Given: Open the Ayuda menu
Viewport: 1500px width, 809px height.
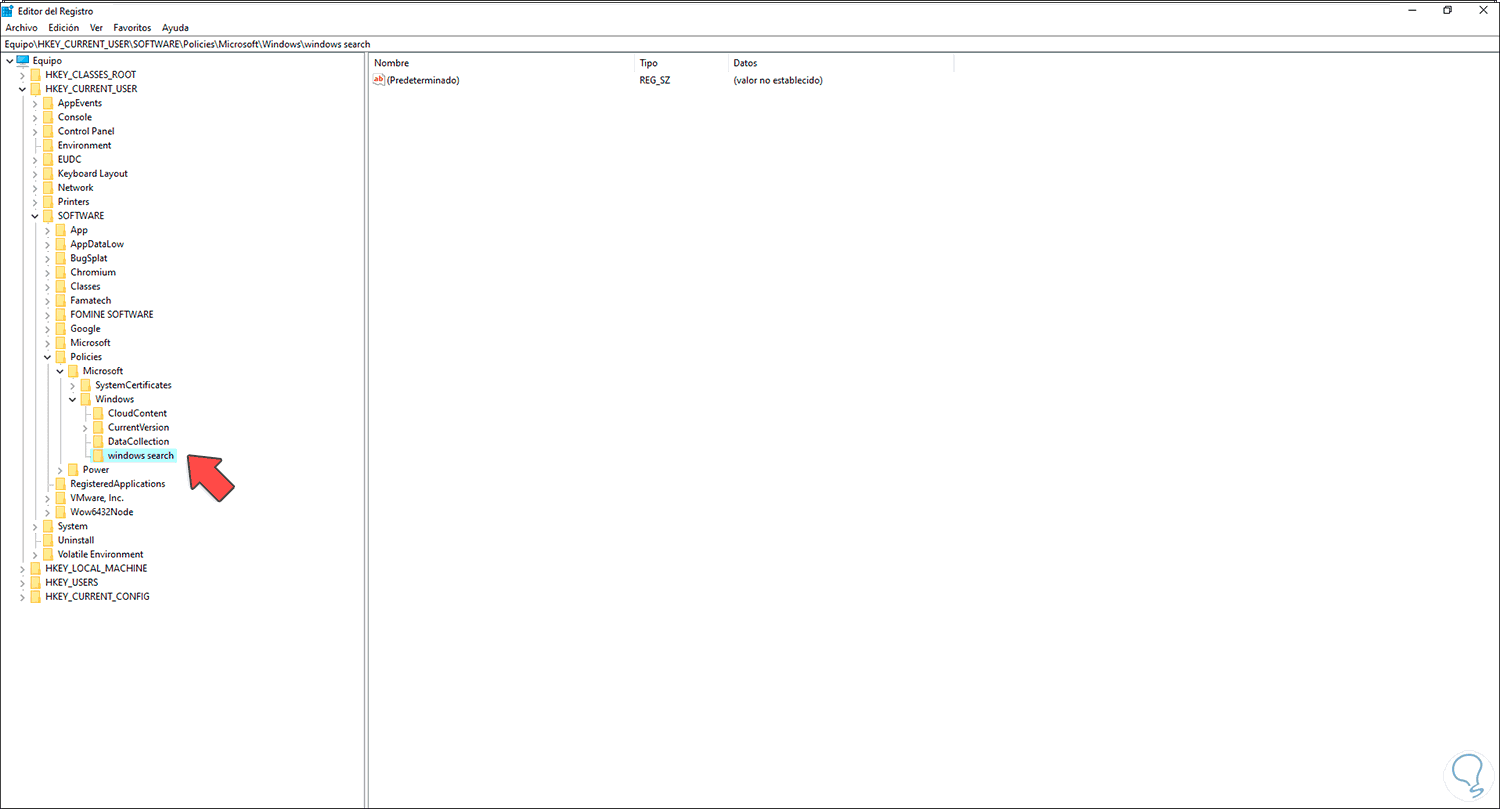Looking at the screenshot, I should pos(175,27).
